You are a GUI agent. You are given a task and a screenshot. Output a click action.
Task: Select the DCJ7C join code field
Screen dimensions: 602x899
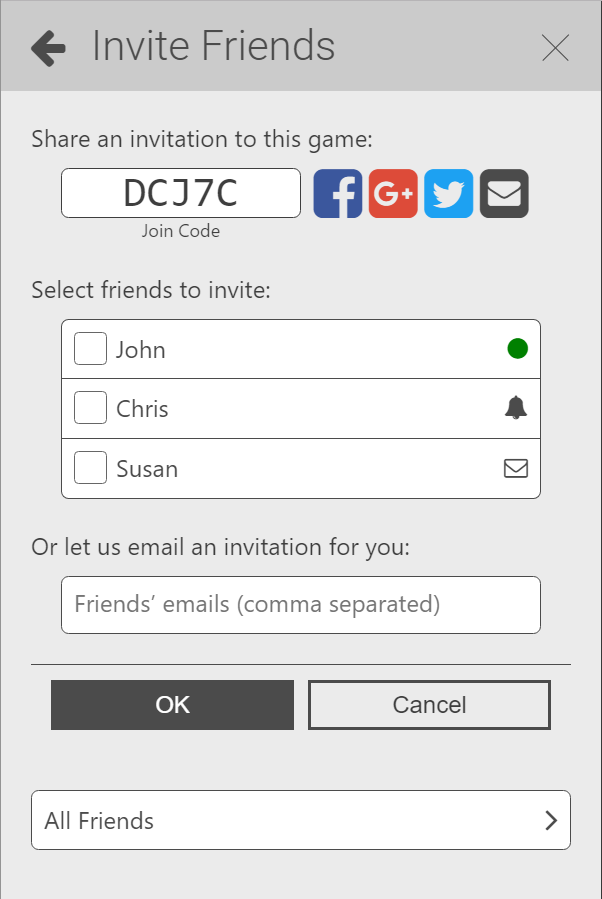181,192
